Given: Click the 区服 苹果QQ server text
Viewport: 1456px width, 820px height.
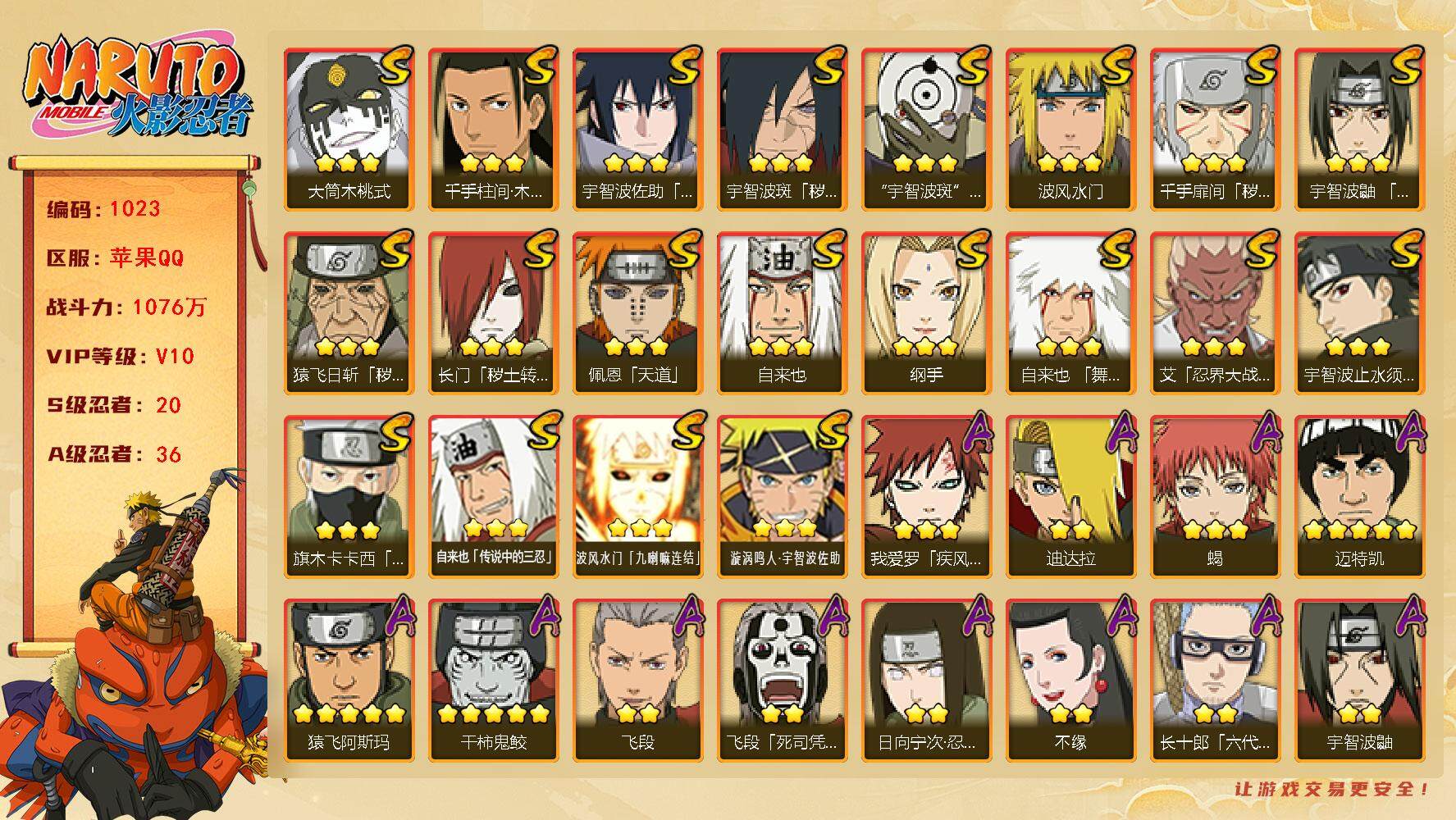Looking at the screenshot, I should click(x=115, y=258).
